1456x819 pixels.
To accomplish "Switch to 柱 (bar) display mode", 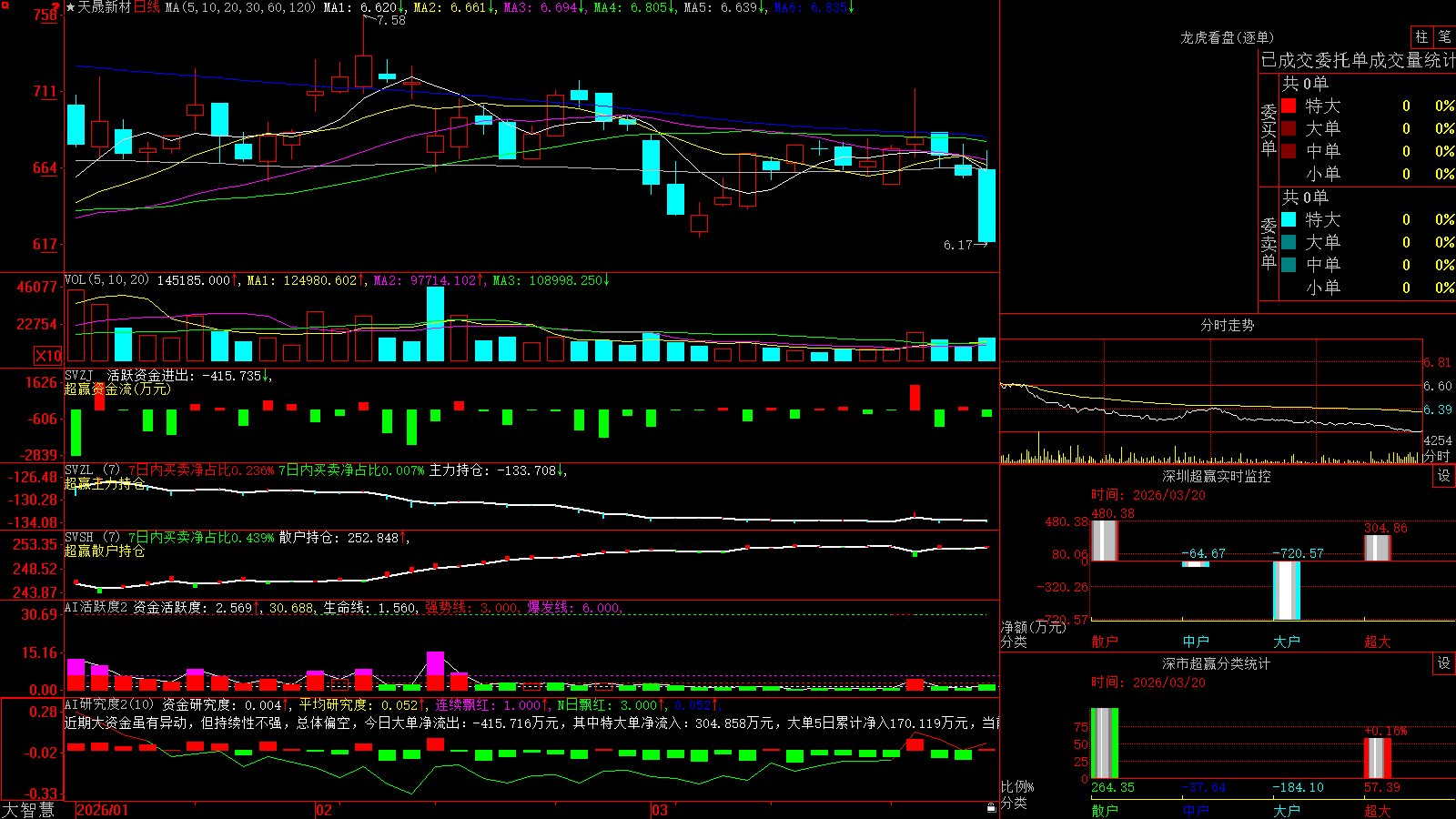I will point(1421,36).
